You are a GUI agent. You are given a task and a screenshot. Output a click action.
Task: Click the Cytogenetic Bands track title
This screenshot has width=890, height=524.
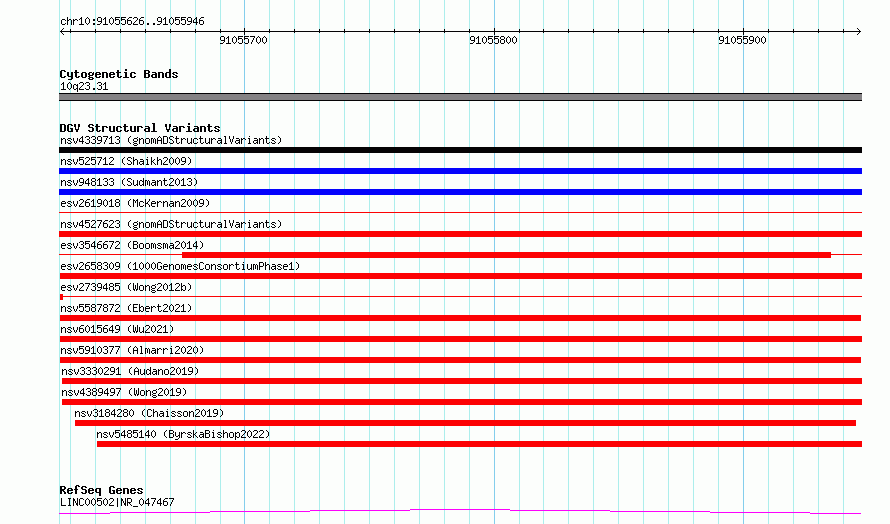(119, 74)
